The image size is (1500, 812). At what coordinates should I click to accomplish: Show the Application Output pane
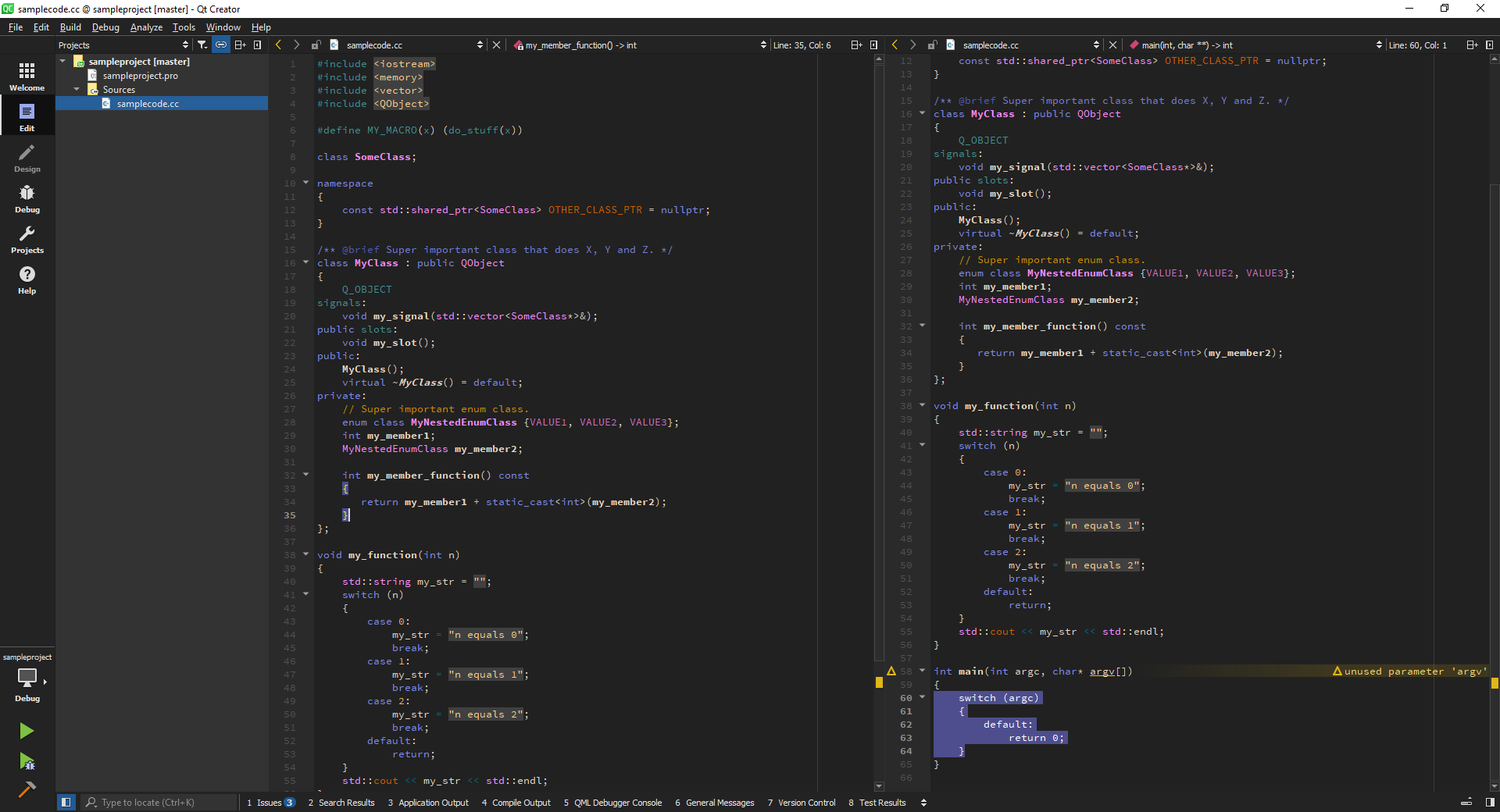(x=428, y=803)
